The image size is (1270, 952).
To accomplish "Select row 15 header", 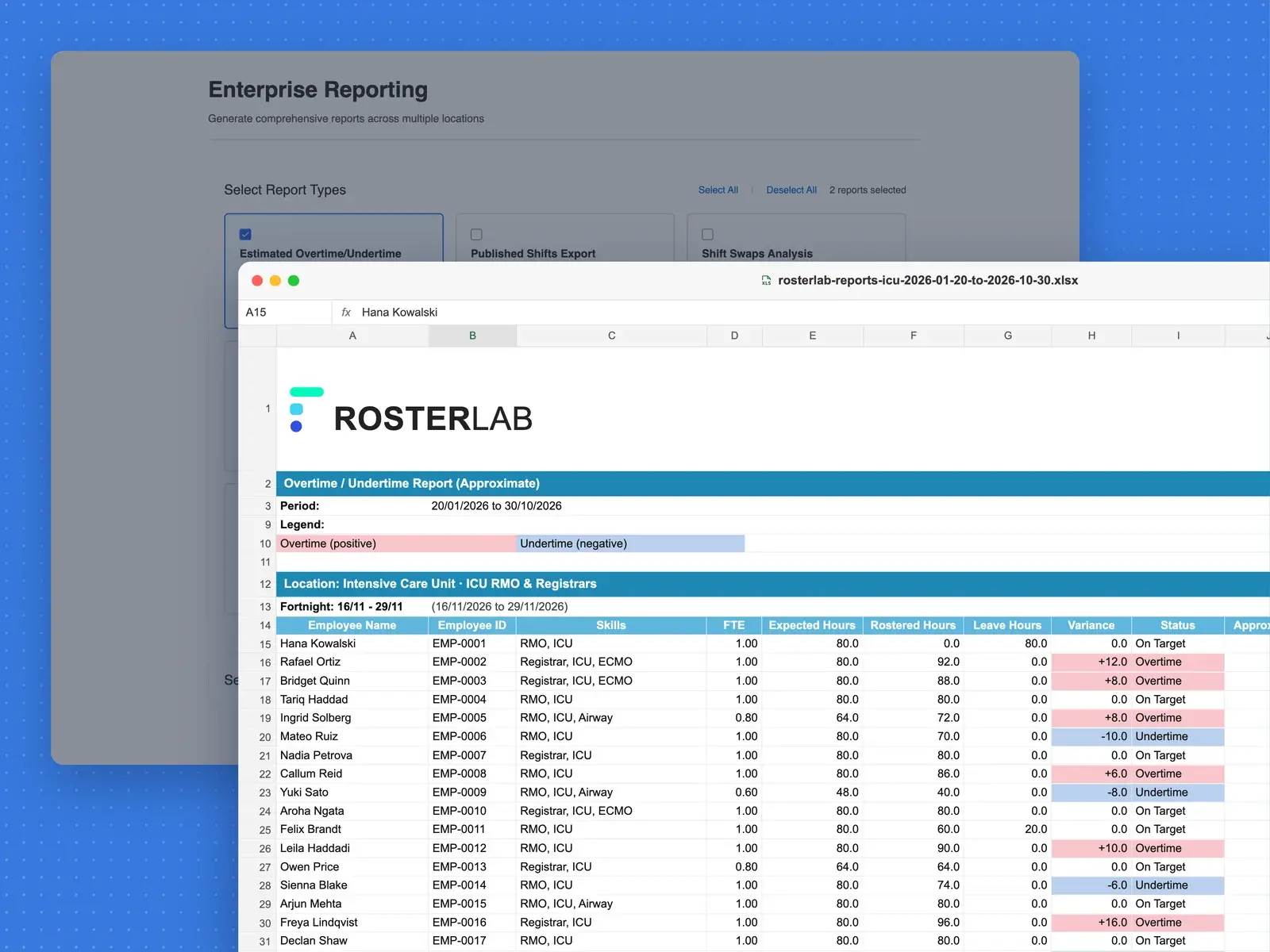I will click(258, 644).
